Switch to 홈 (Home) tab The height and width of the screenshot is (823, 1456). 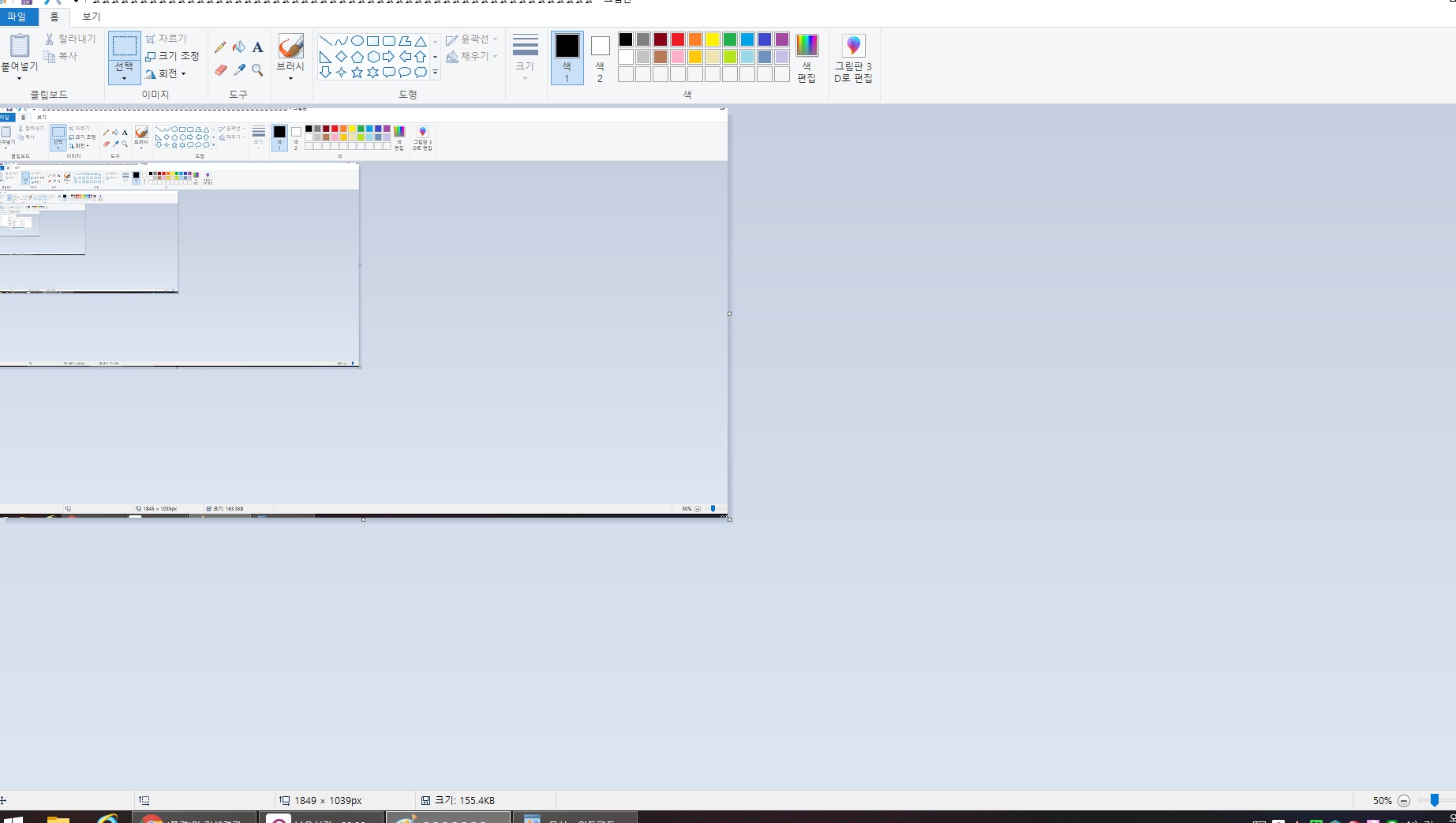pos(54,17)
